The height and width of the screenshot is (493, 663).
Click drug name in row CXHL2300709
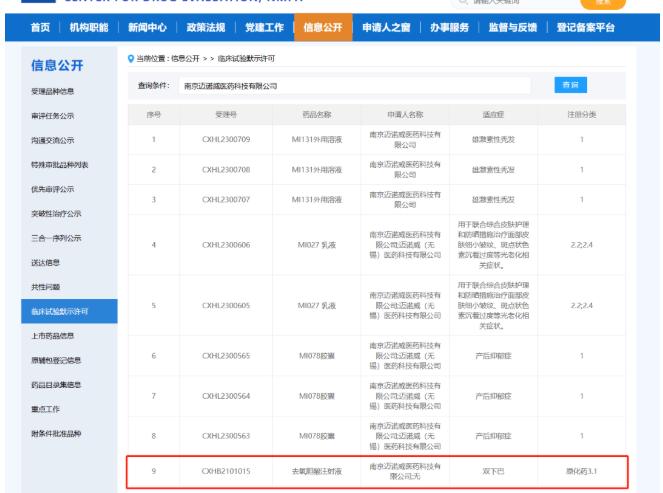(x=317, y=140)
